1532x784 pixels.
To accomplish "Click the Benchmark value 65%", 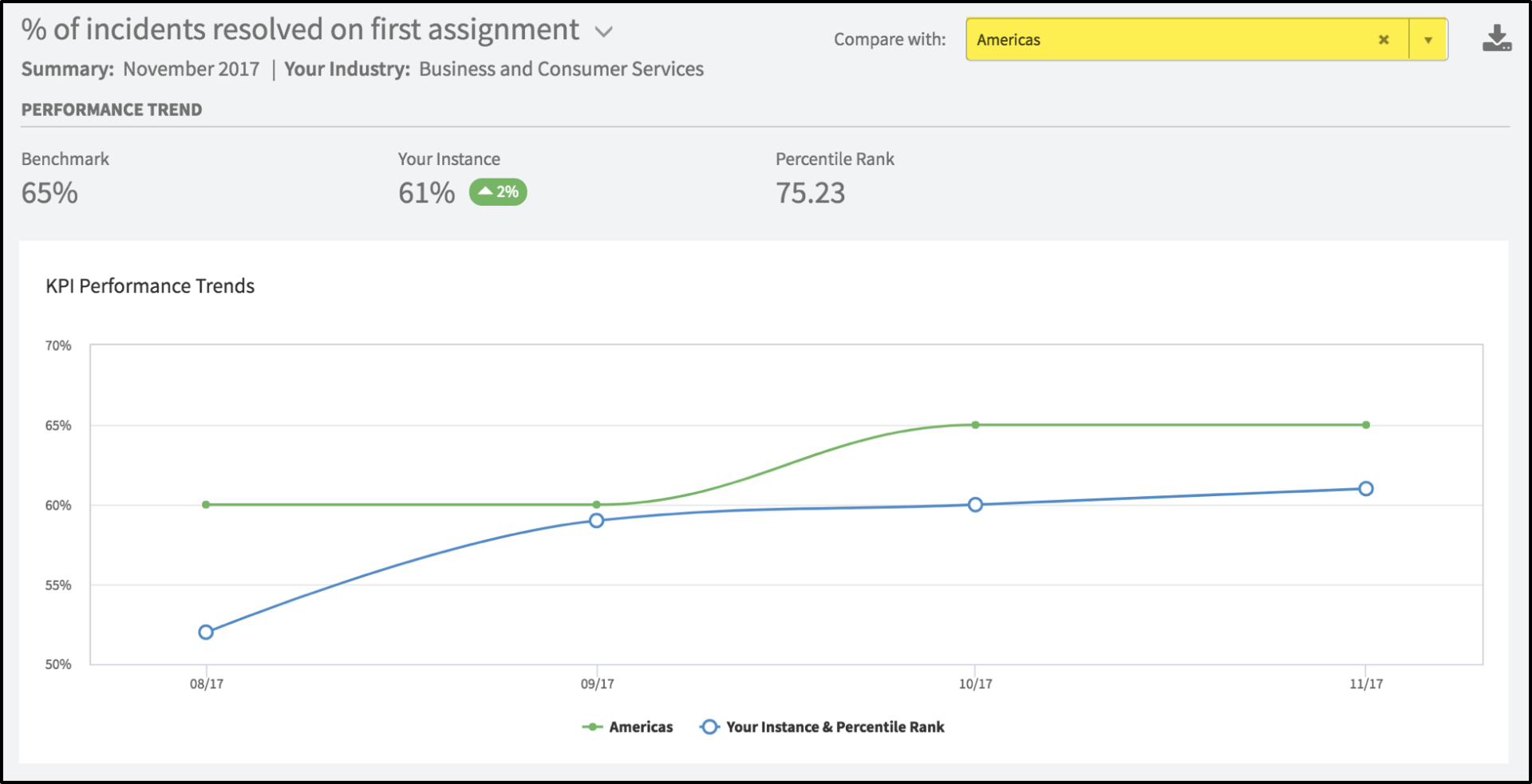I will point(49,192).
